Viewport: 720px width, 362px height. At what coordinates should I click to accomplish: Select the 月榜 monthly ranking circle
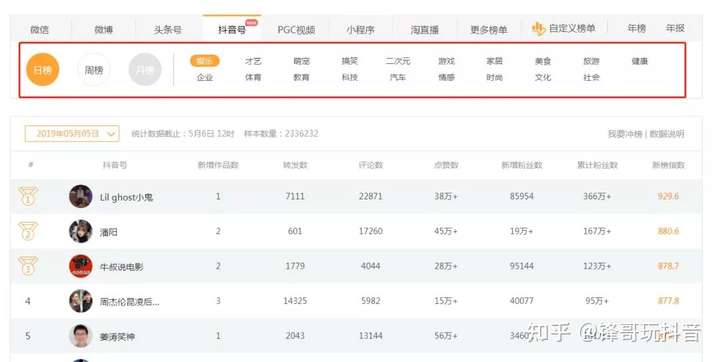145,70
